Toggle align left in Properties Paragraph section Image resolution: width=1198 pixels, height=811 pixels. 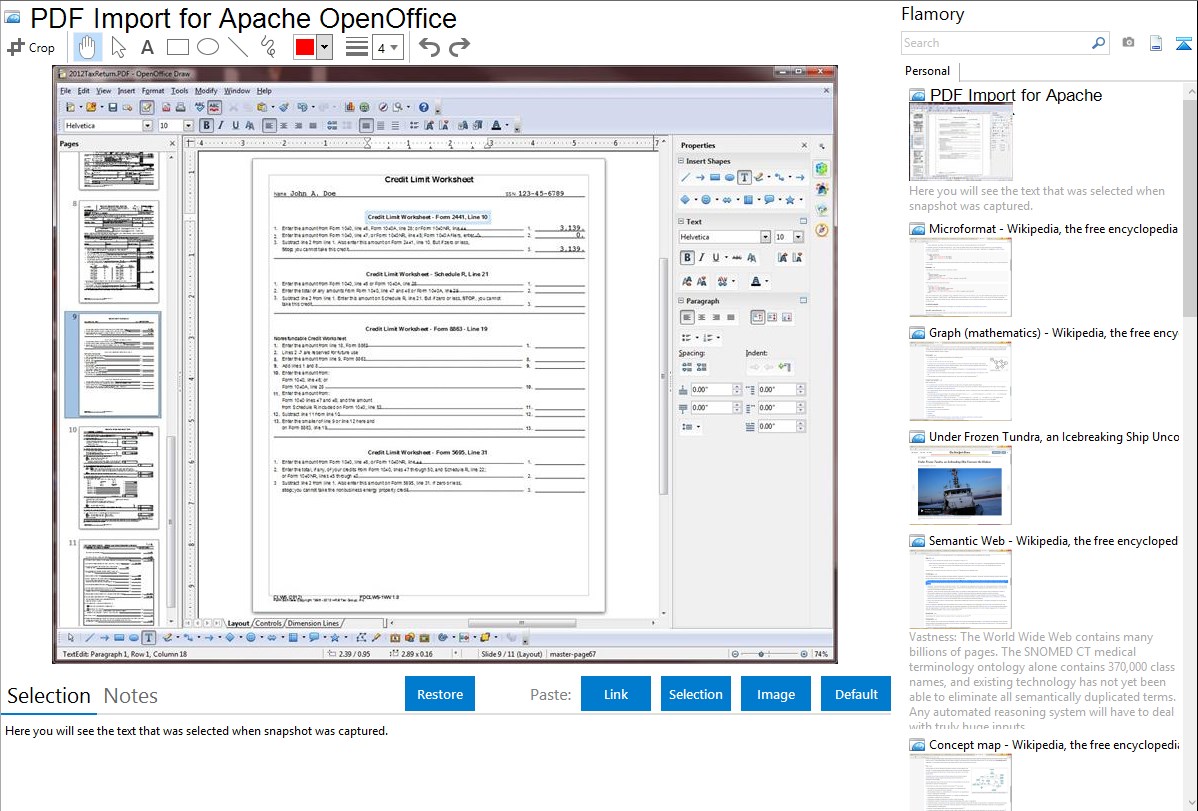(x=687, y=317)
